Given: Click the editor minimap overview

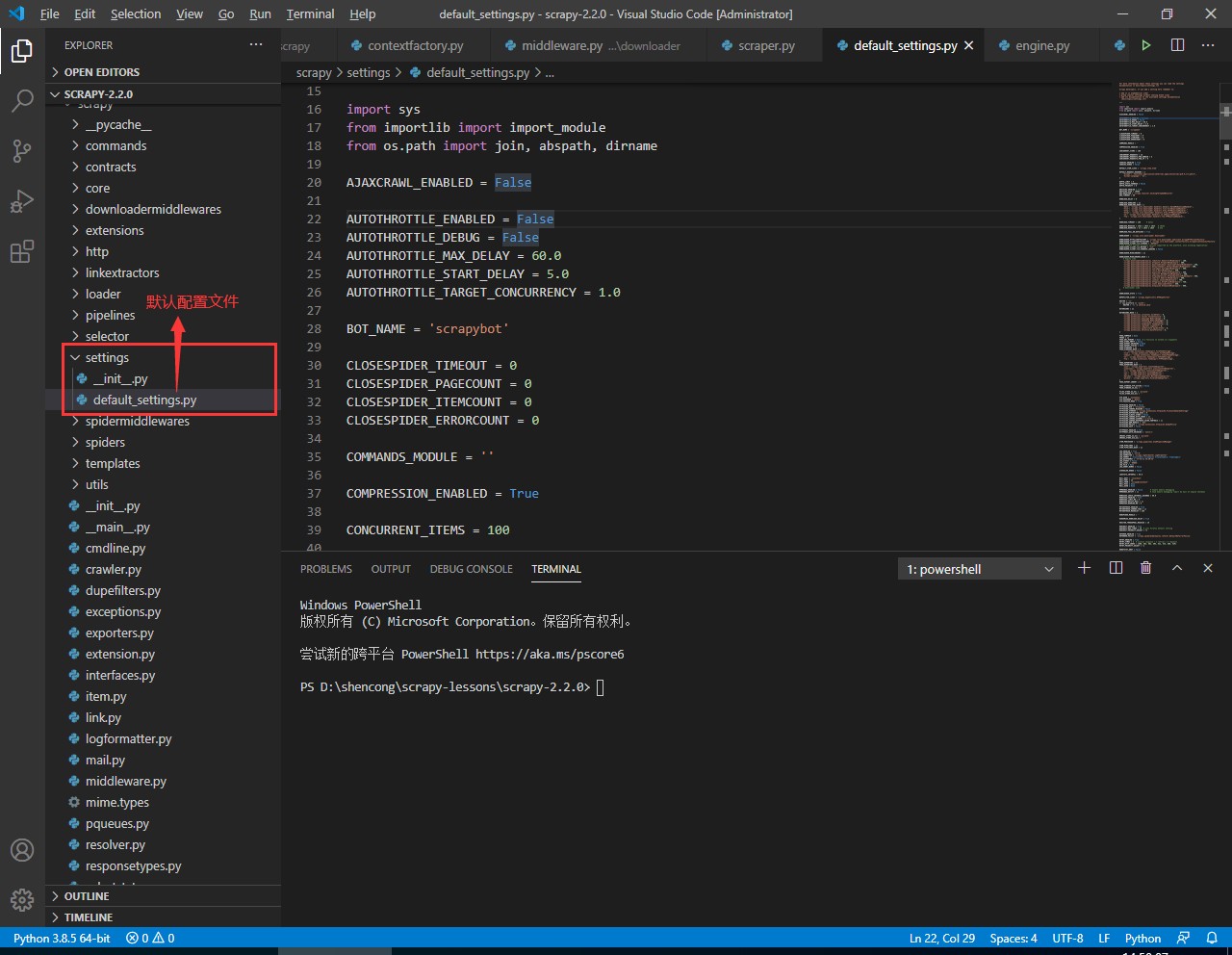Looking at the screenshot, I should (1165, 316).
